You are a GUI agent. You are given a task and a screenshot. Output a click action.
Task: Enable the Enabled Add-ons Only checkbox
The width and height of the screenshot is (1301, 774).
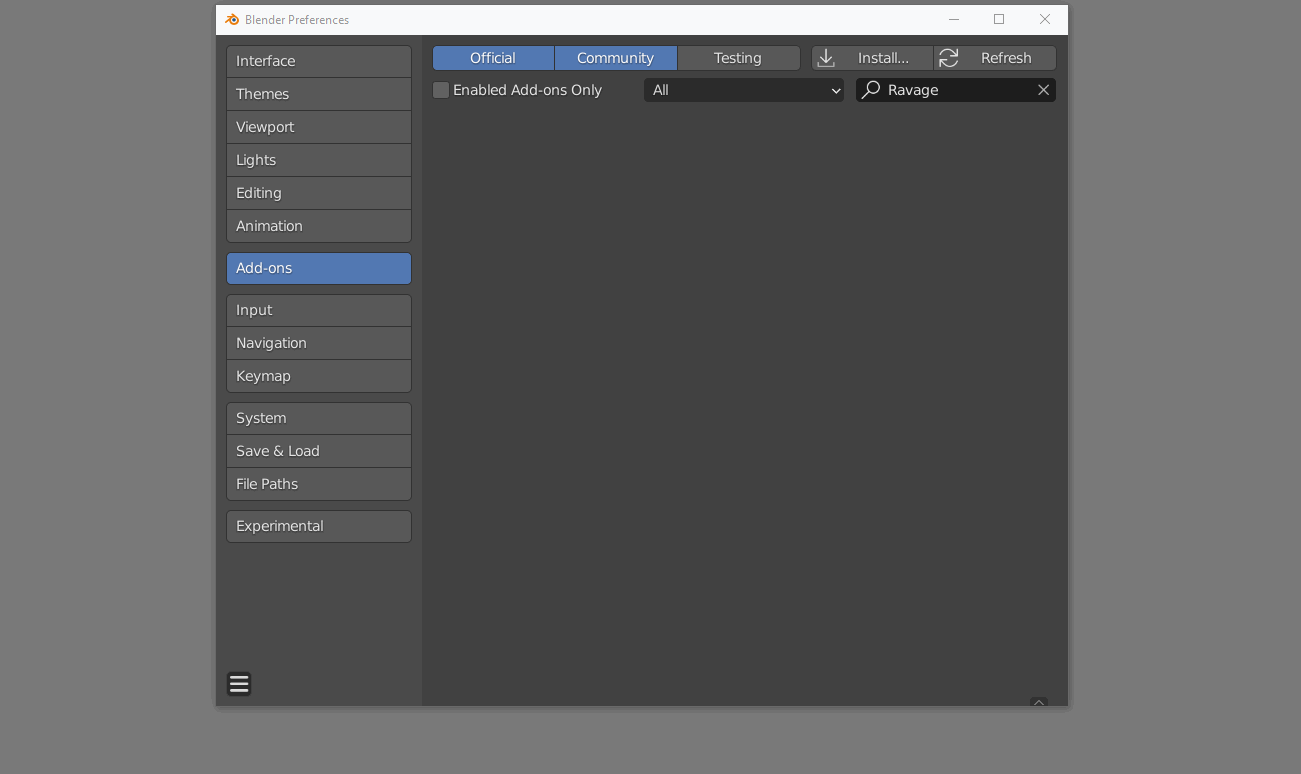click(x=441, y=90)
